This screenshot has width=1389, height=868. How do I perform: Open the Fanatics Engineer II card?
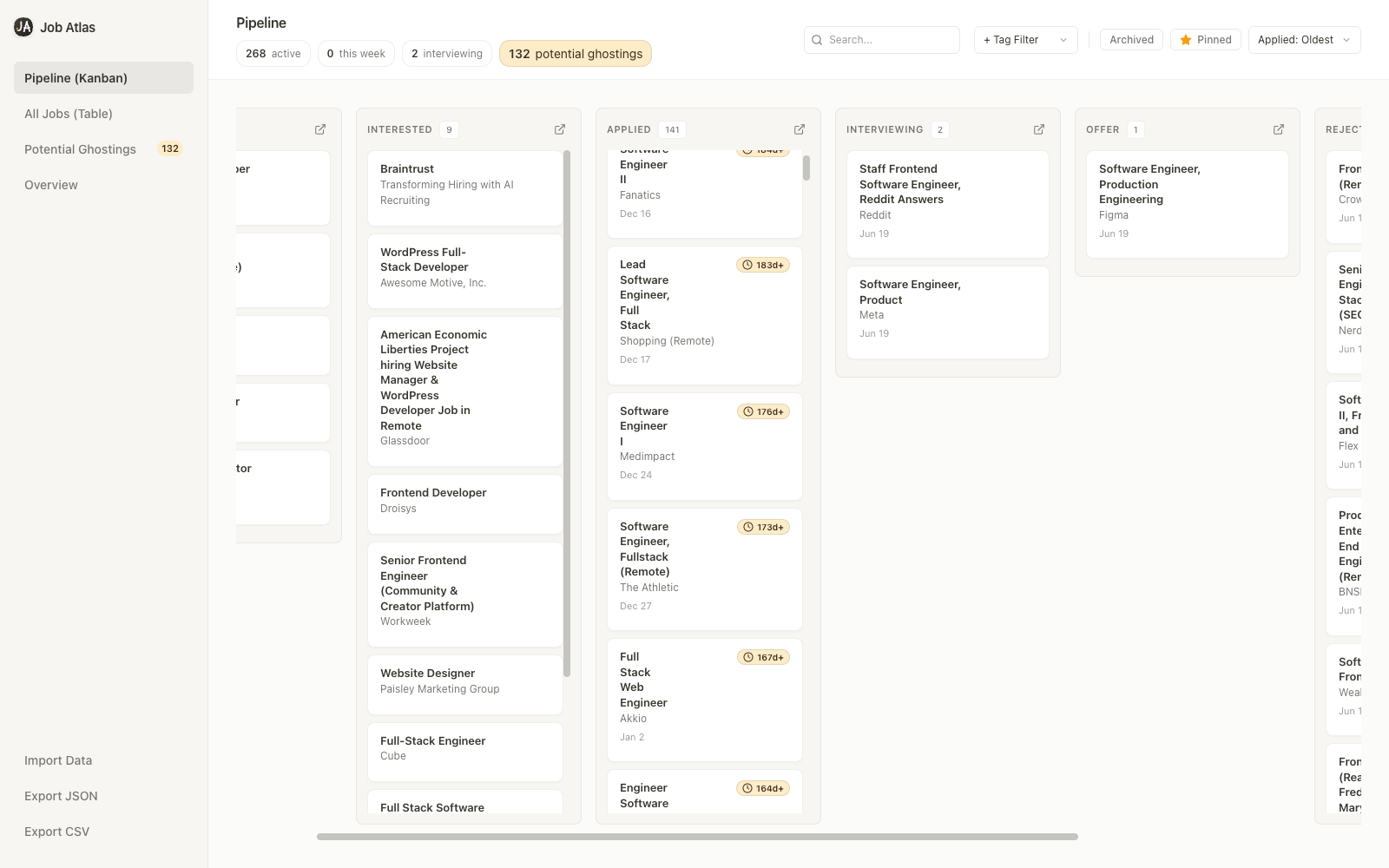705,194
